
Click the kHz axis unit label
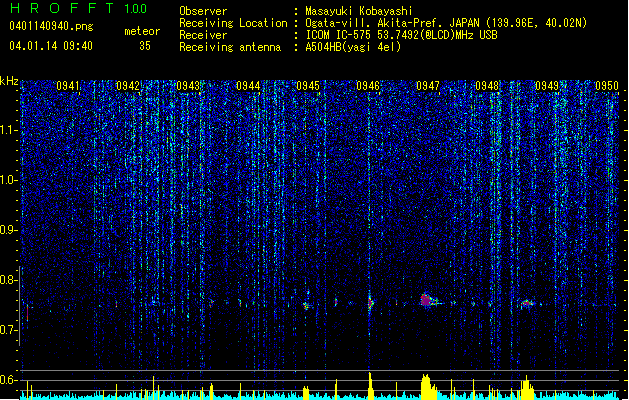[9, 81]
